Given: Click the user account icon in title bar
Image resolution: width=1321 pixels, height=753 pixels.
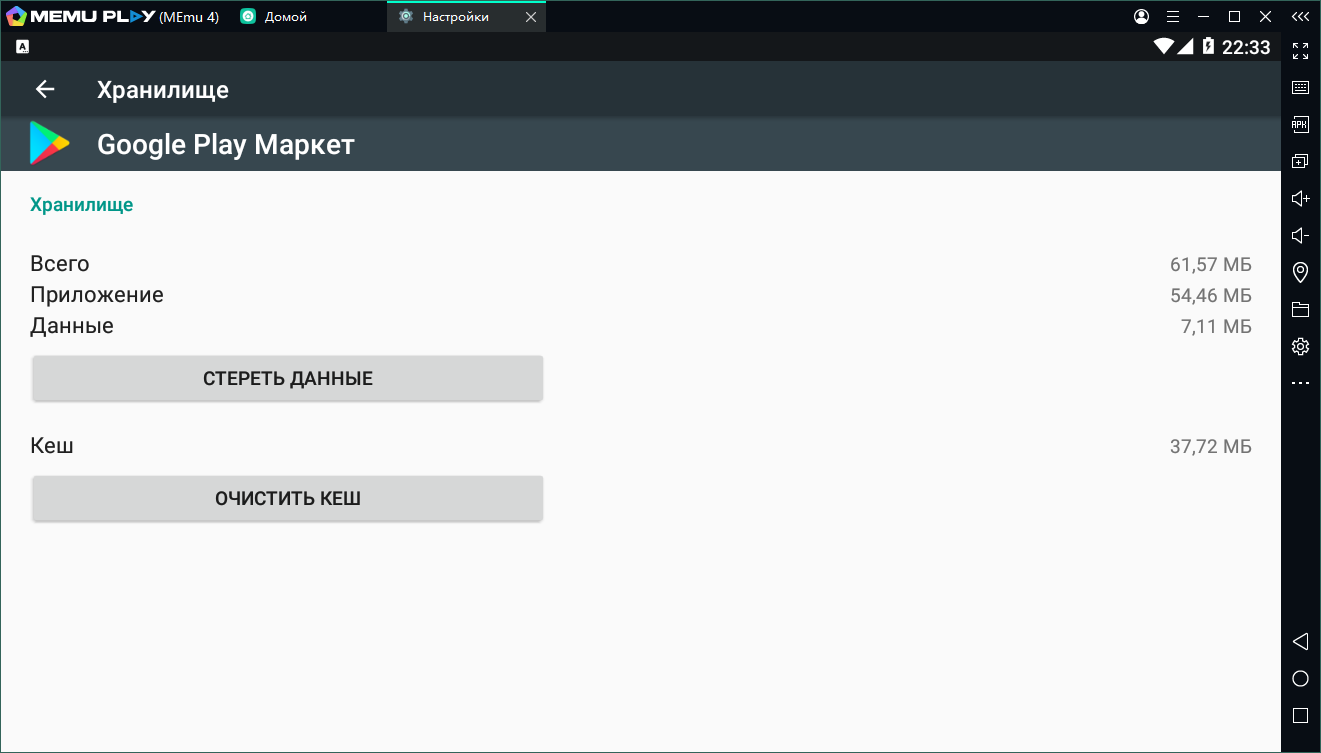Looking at the screenshot, I should pyautogui.click(x=1142, y=17).
